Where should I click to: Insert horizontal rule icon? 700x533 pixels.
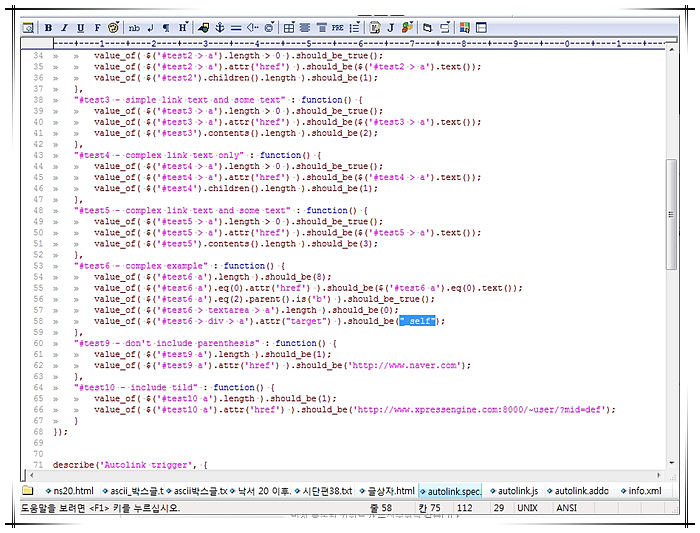(236, 28)
